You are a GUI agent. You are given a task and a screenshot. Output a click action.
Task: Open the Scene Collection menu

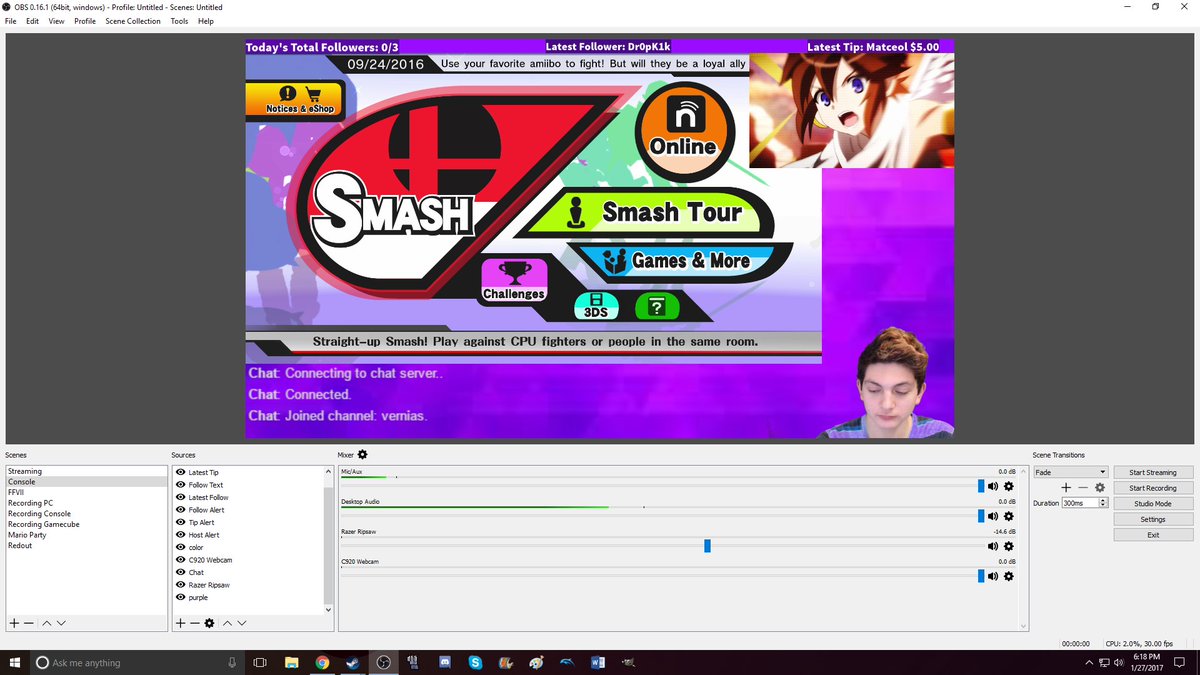click(133, 21)
